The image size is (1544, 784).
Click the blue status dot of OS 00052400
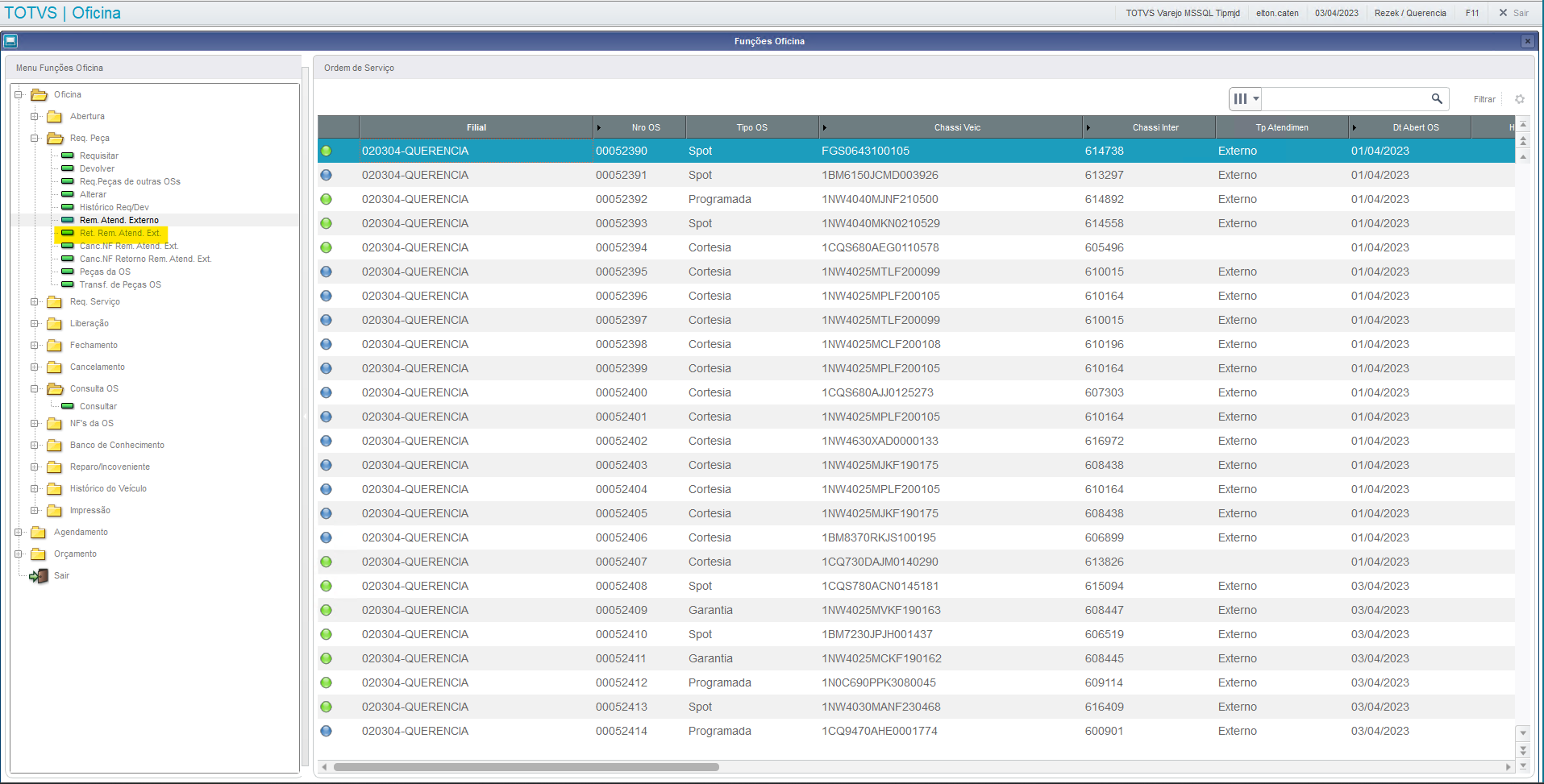pyautogui.click(x=326, y=392)
